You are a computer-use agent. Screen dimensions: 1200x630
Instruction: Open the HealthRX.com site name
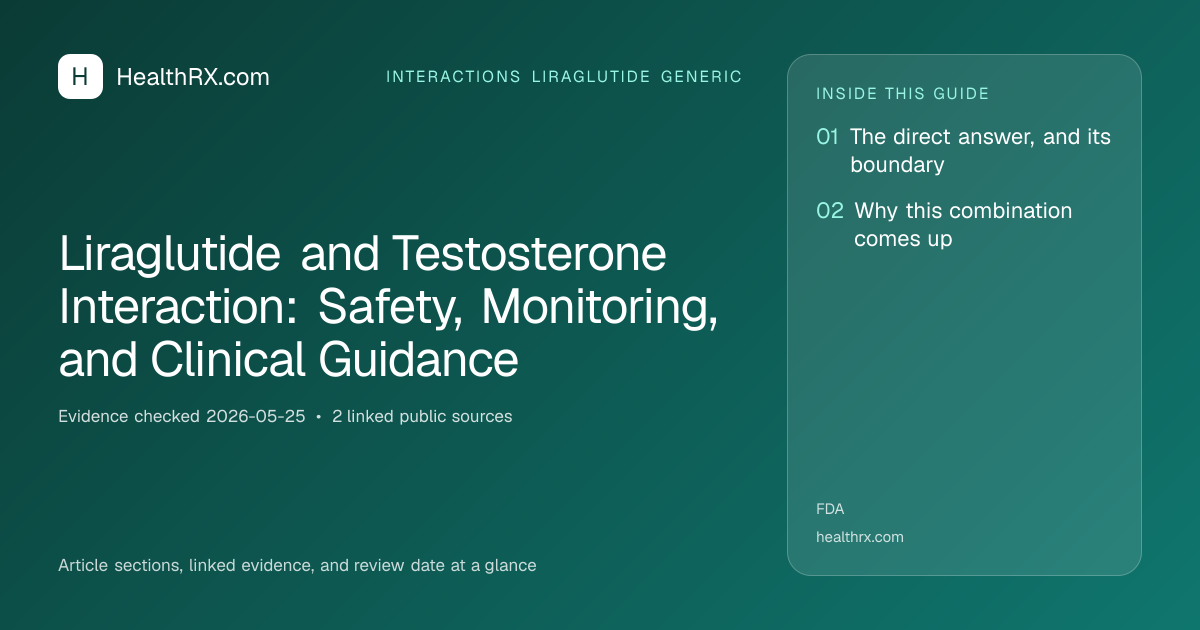point(193,77)
